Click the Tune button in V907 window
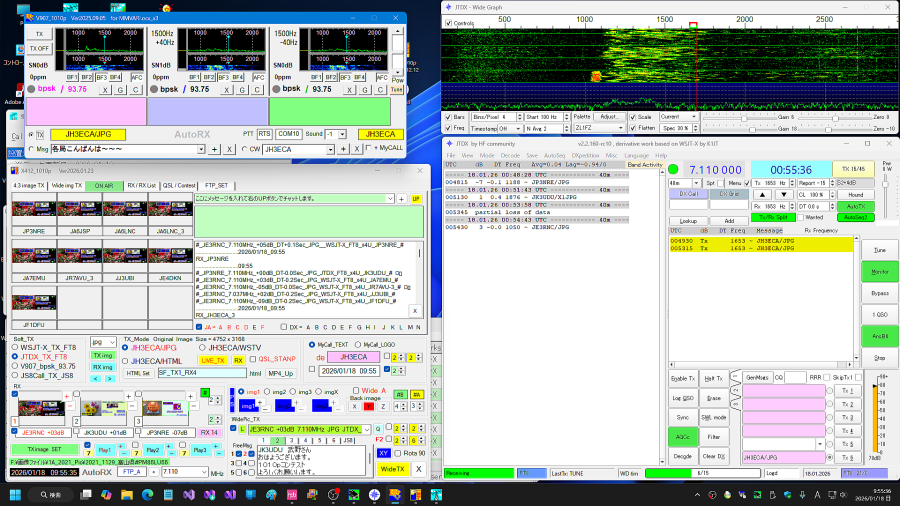 coord(397,89)
